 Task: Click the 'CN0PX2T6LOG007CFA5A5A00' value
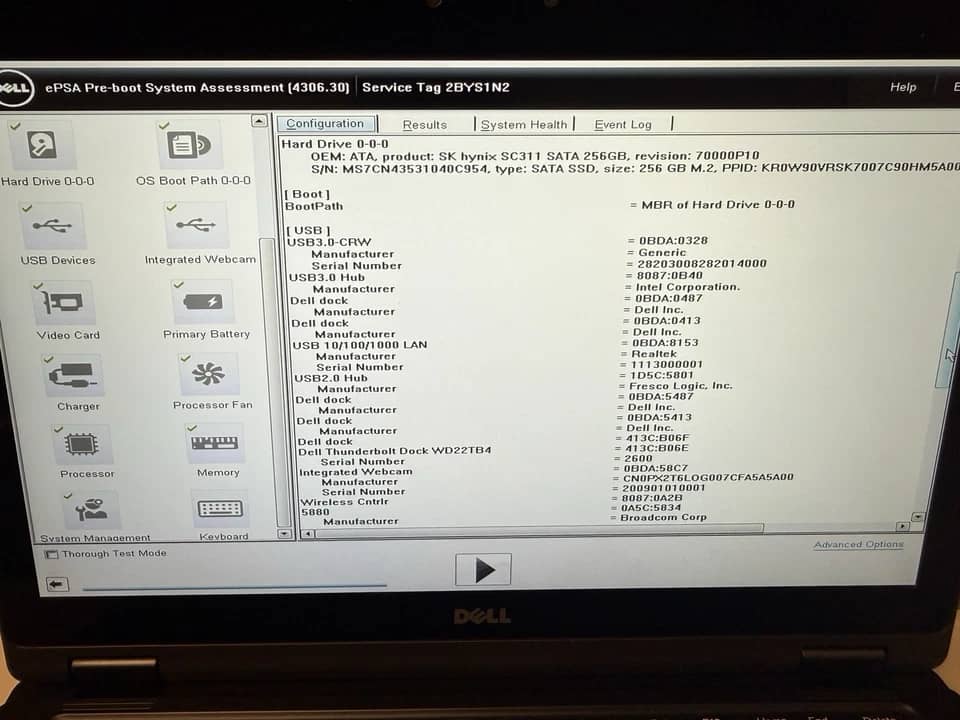[708, 477]
